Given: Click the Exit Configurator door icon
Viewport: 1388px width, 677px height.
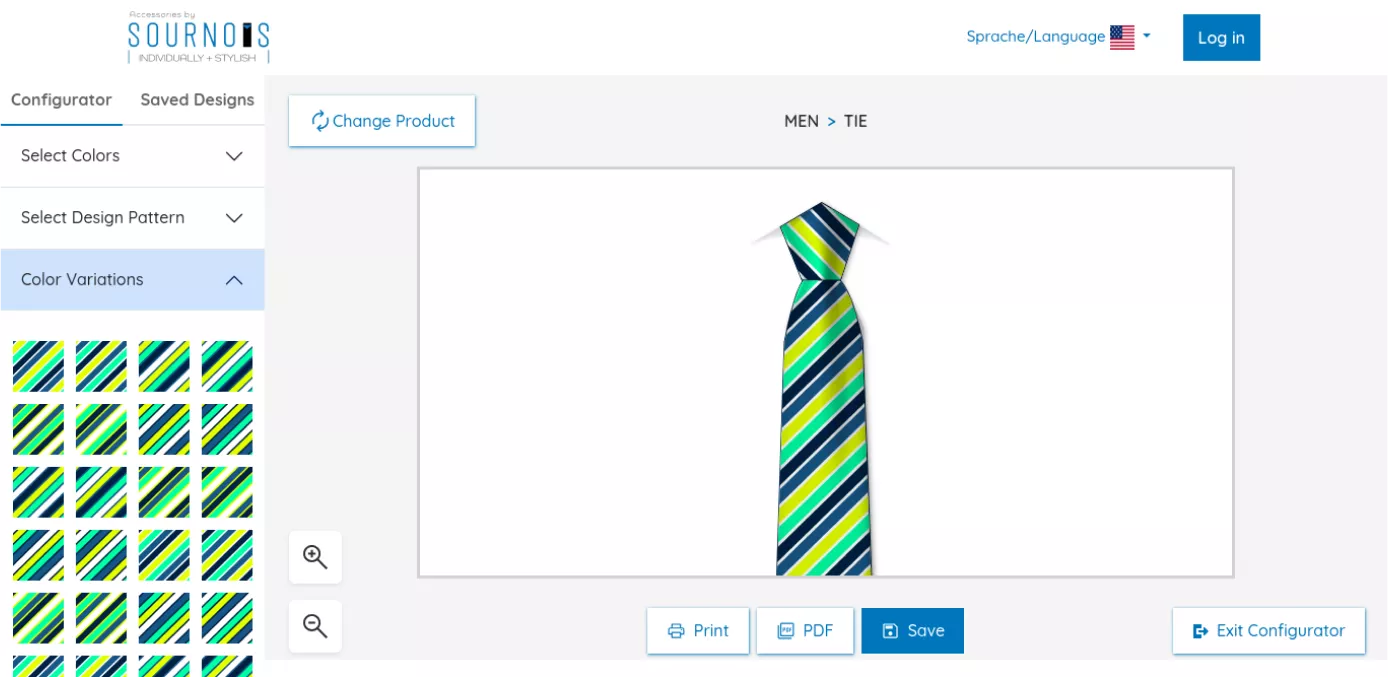Looking at the screenshot, I should click(x=1201, y=631).
